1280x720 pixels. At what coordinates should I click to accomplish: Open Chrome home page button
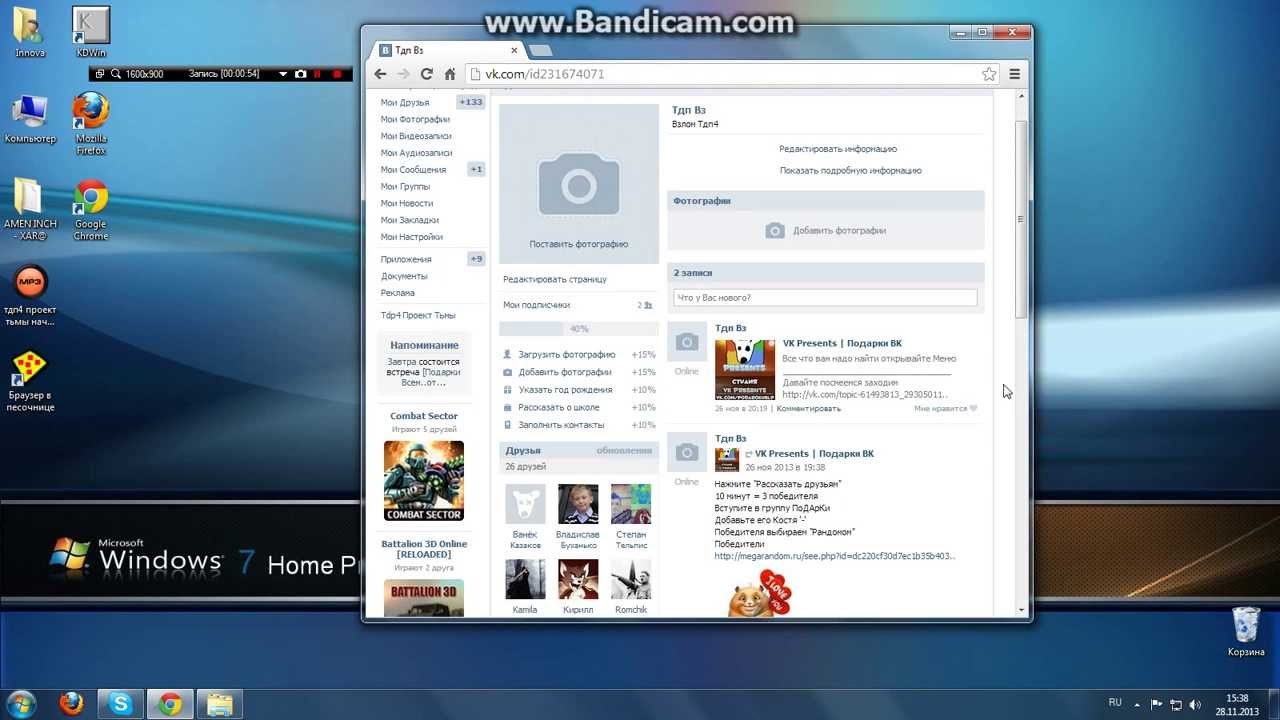(450, 74)
